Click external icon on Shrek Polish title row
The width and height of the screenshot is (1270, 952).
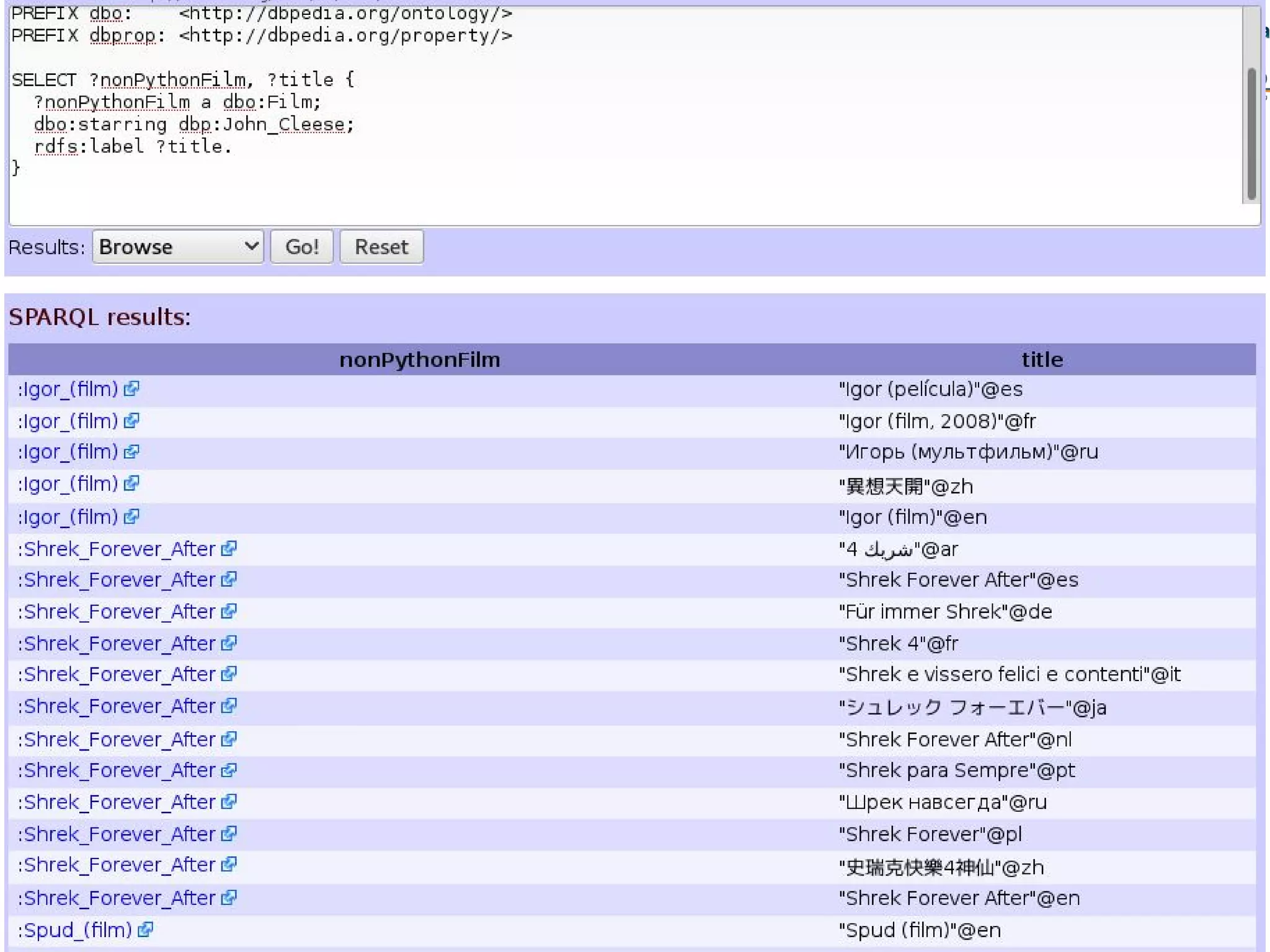[229, 834]
